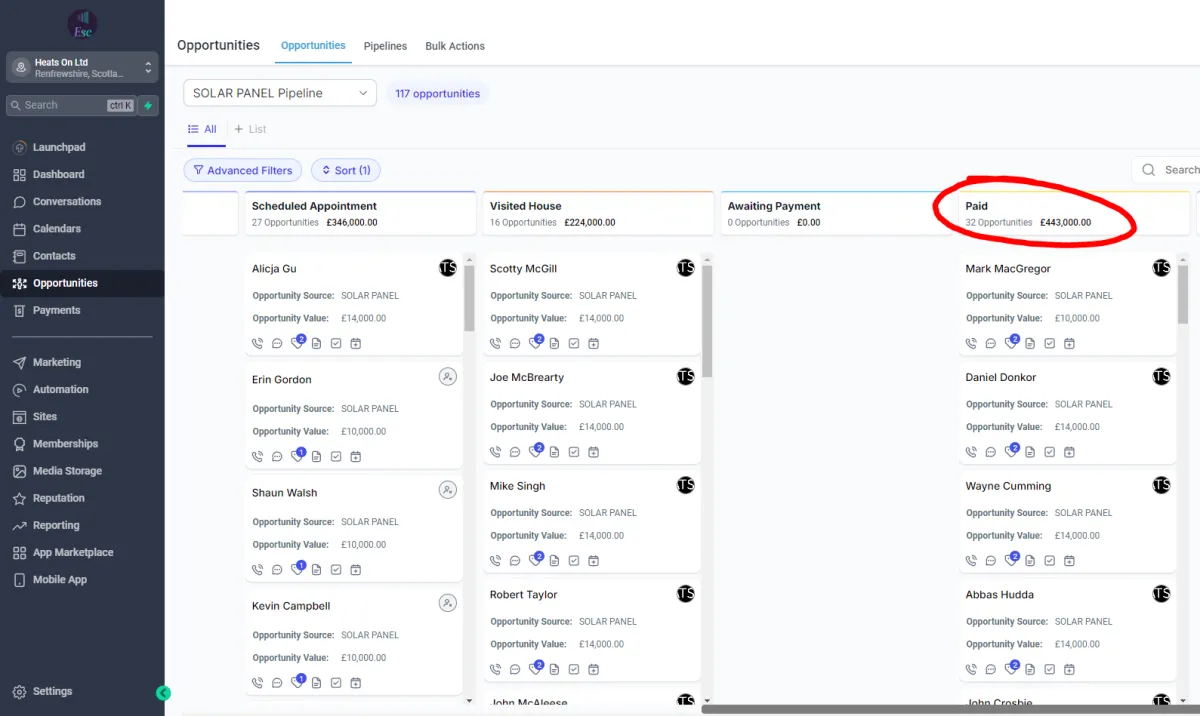The image size is (1200, 716).
Task: Click owner avatar on Scotty McGill card
Action: (x=685, y=268)
